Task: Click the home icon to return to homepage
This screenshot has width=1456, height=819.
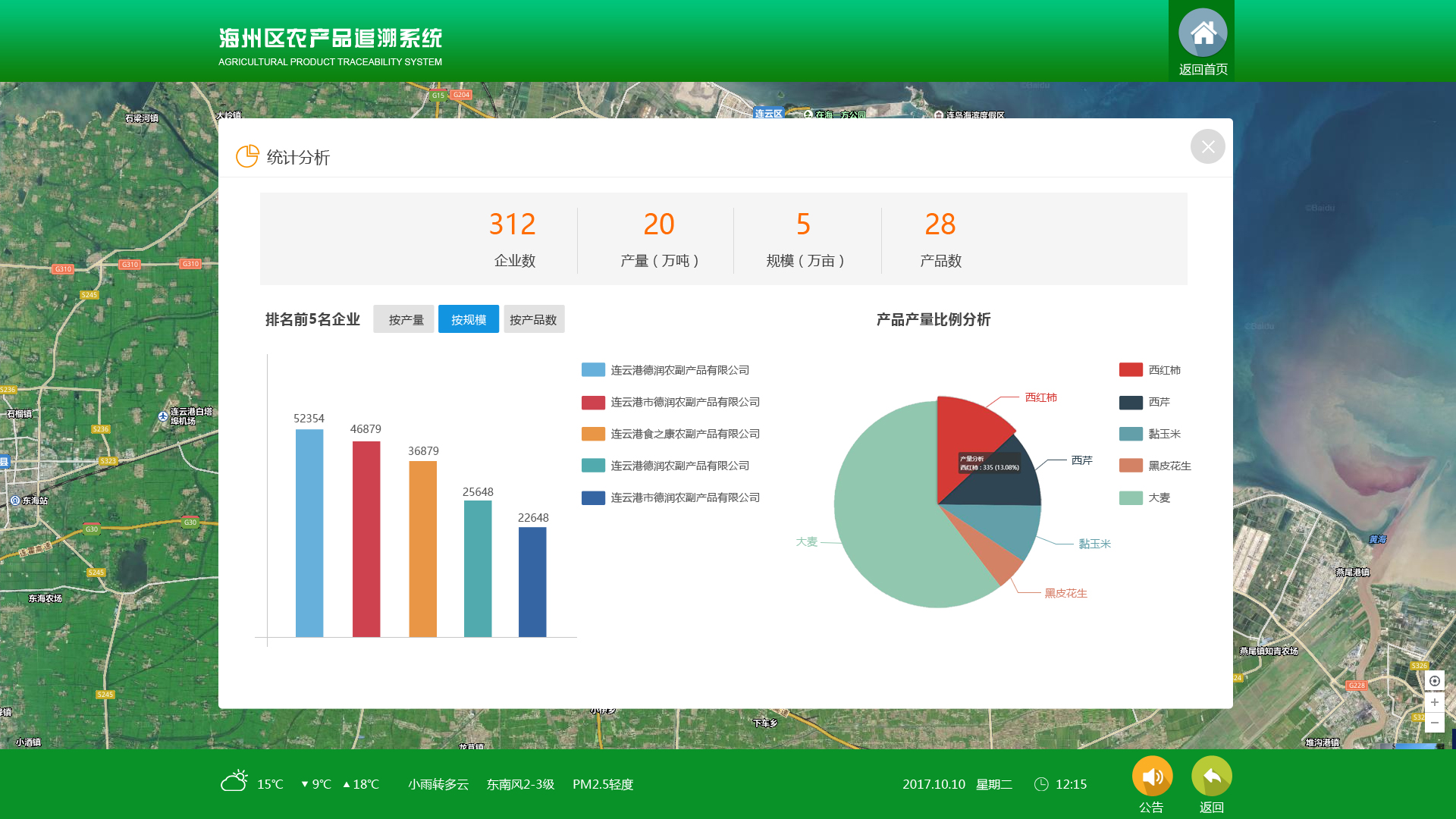Action: click(x=1202, y=33)
